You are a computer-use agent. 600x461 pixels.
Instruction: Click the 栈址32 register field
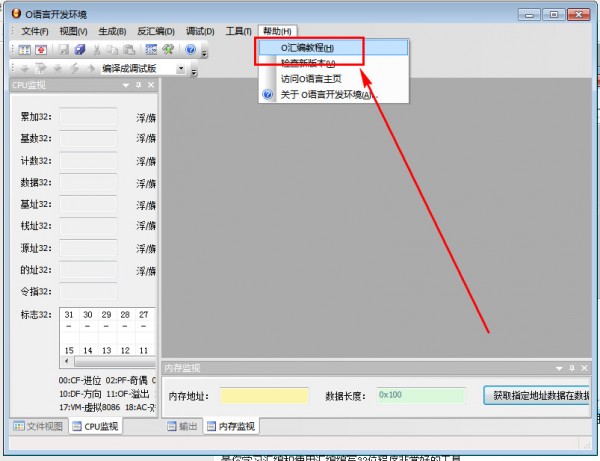[88, 226]
